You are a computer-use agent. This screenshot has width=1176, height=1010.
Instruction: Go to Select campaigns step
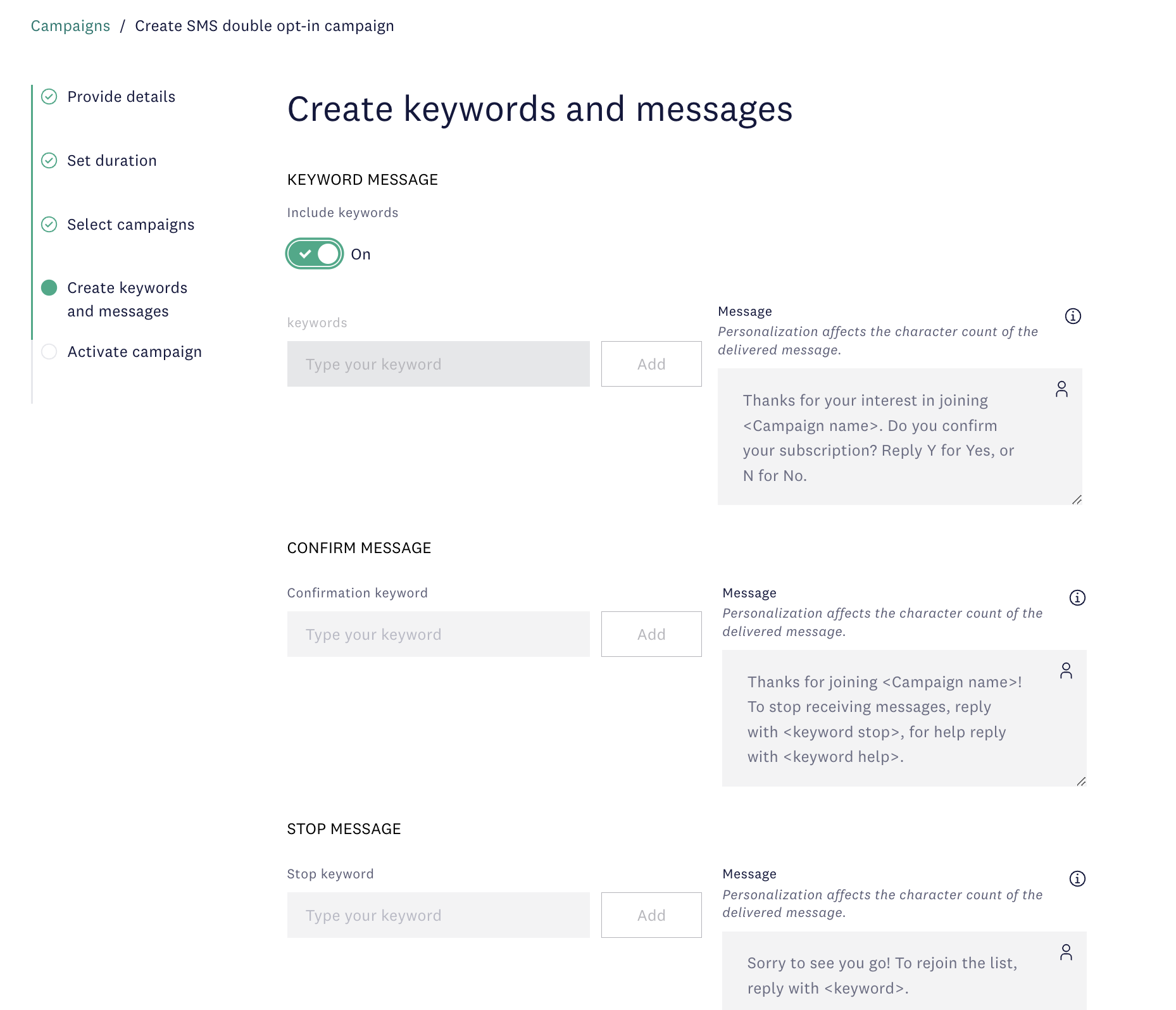(130, 225)
